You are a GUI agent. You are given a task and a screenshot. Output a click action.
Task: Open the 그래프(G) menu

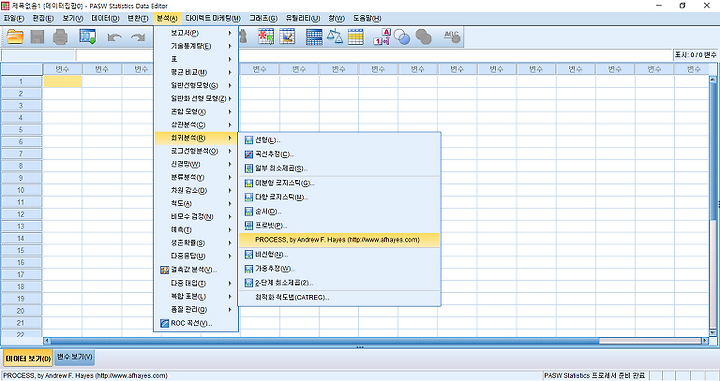263,18
